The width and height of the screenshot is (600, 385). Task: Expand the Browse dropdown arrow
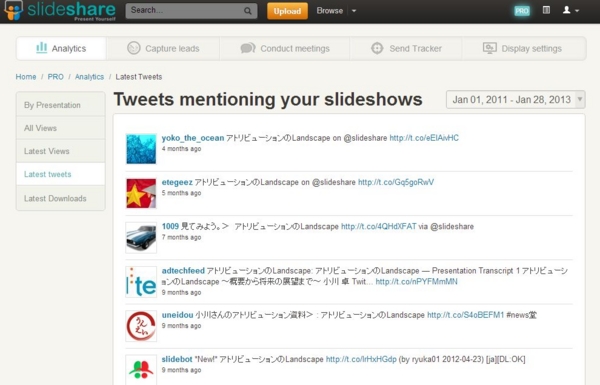(x=354, y=11)
